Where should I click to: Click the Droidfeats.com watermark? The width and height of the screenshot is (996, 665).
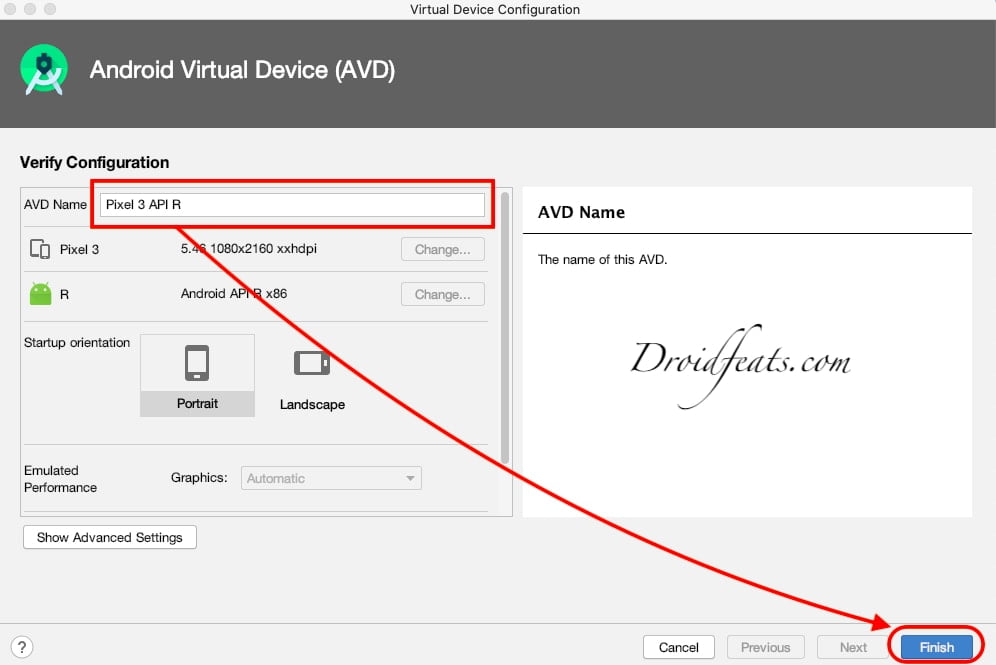[742, 360]
